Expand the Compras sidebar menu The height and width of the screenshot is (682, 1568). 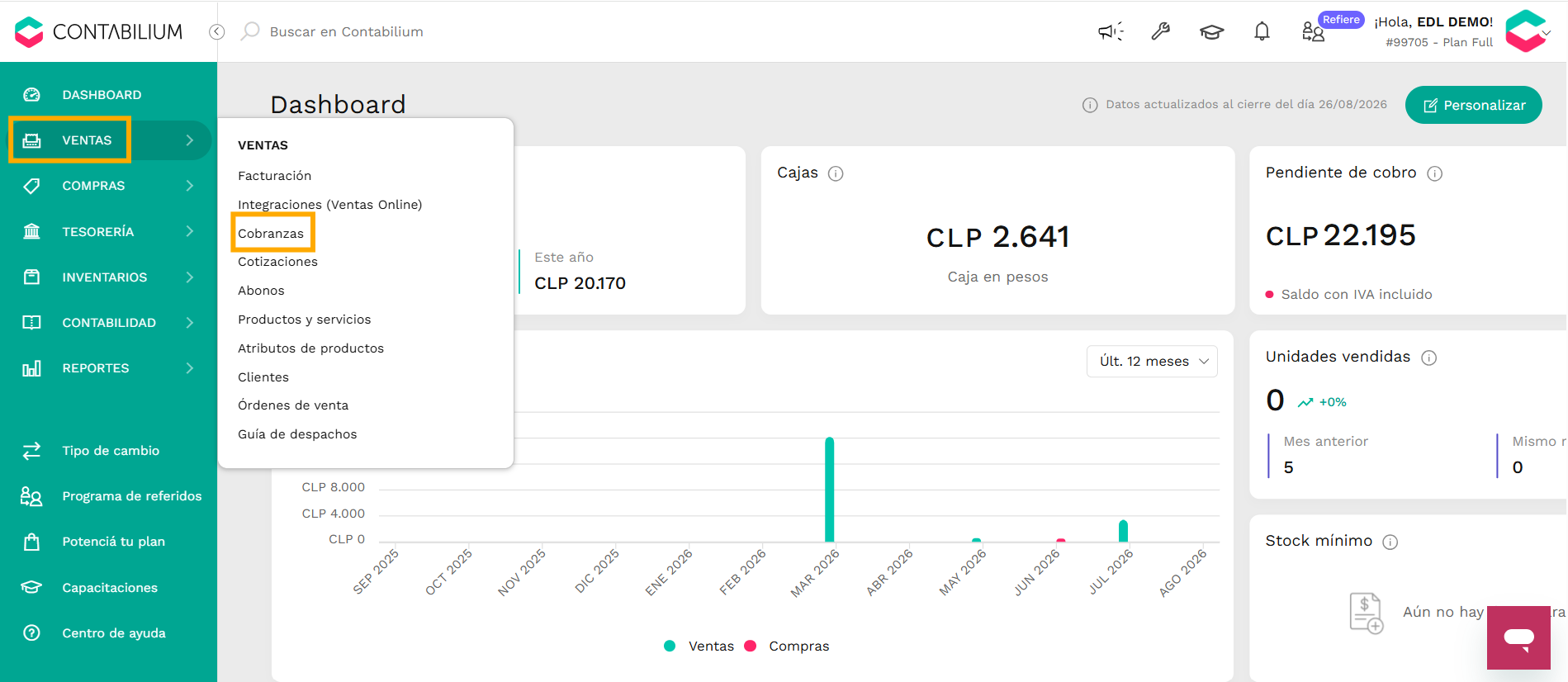(108, 186)
